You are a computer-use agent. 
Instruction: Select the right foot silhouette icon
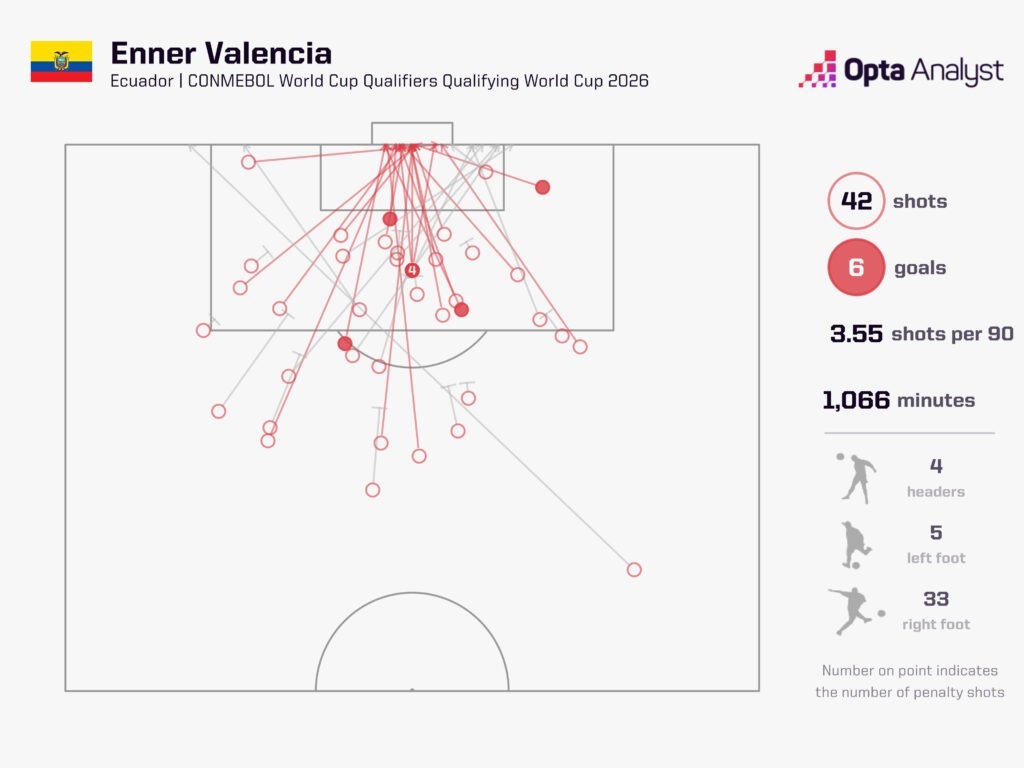(x=856, y=611)
